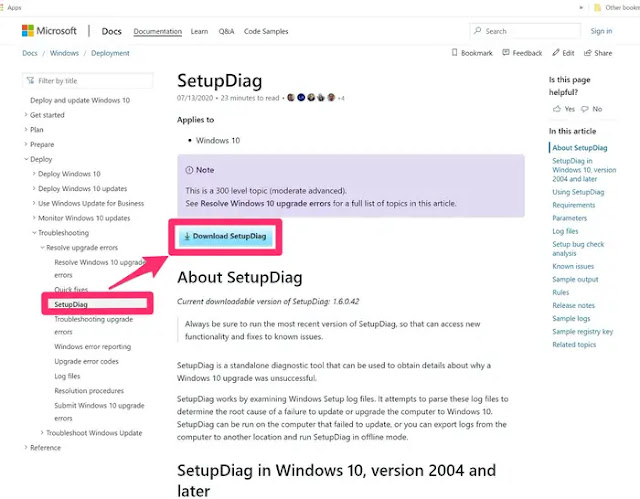Click the search magnifier icon

pyautogui.click(x=477, y=31)
